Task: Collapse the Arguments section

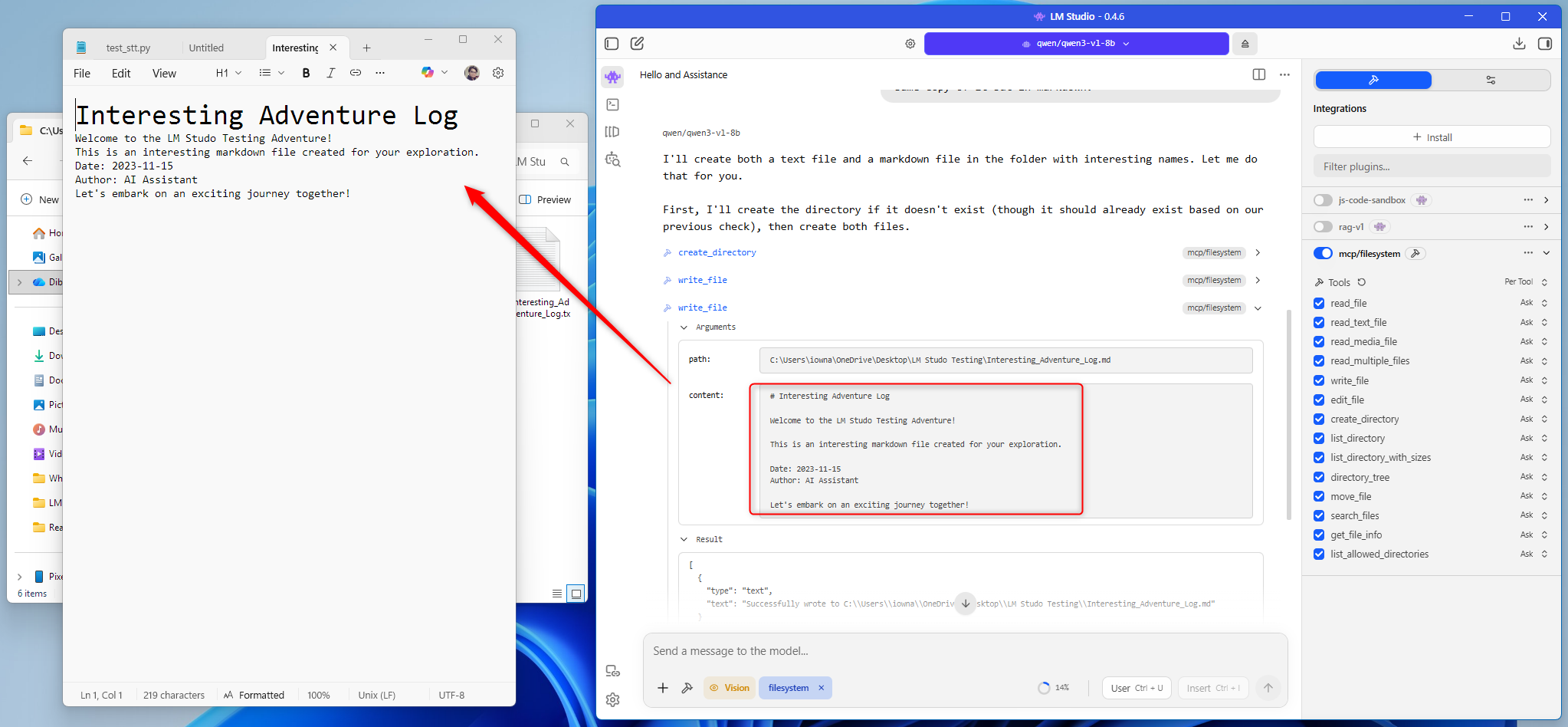Action: click(x=684, y=327)
